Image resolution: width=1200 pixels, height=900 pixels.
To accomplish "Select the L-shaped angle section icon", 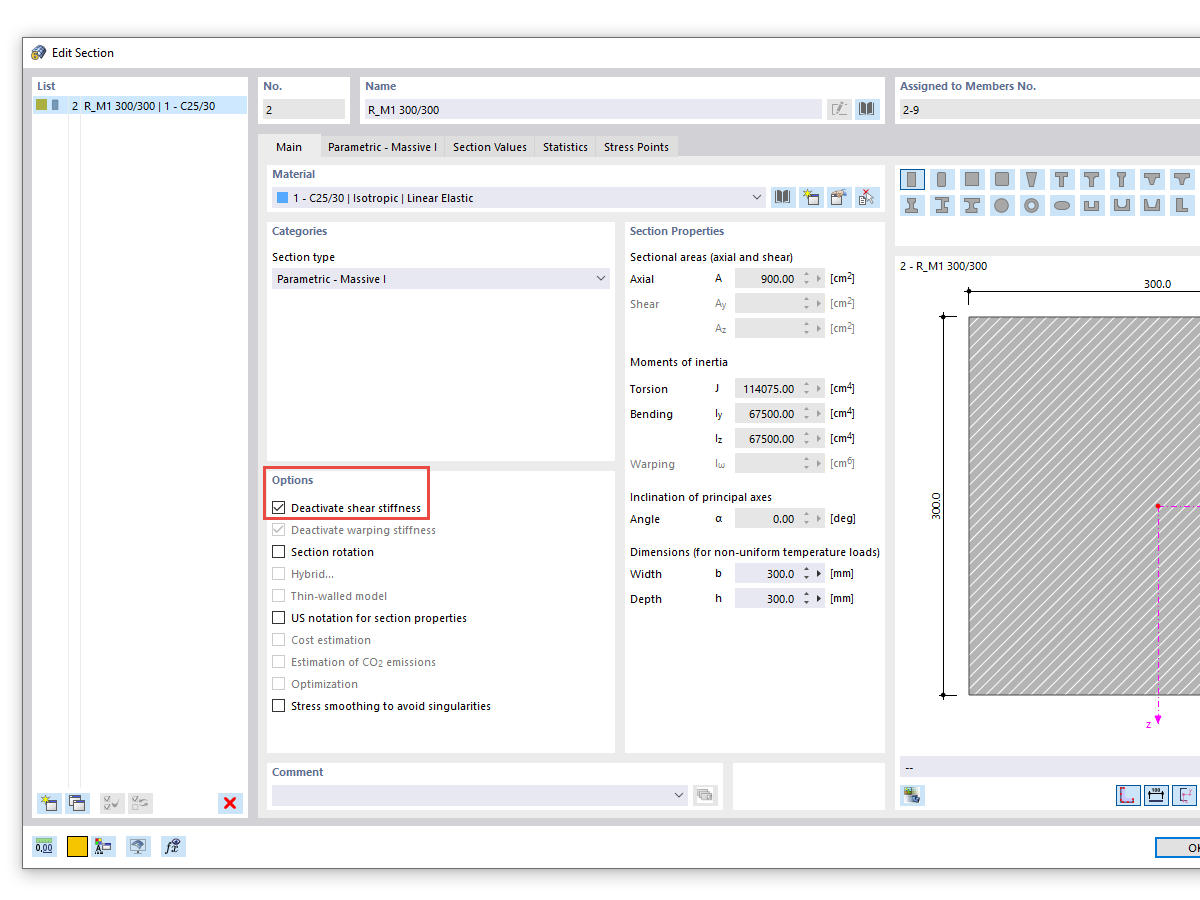I will click(1182, 205).
